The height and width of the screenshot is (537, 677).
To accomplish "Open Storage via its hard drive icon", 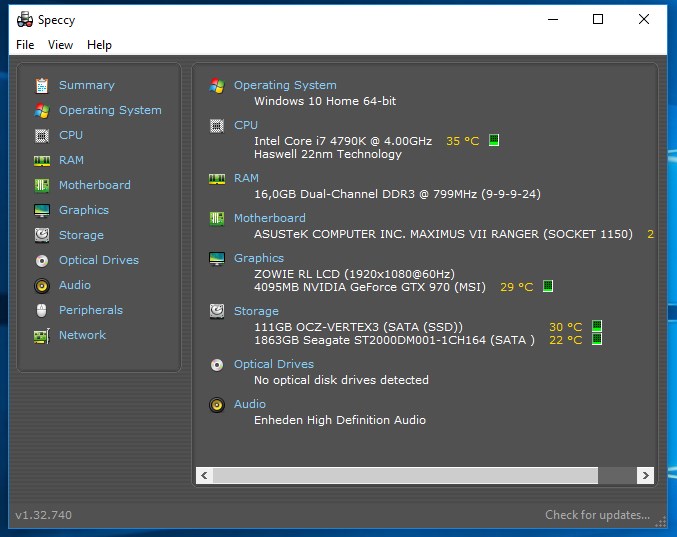I will tap(41, 235).
